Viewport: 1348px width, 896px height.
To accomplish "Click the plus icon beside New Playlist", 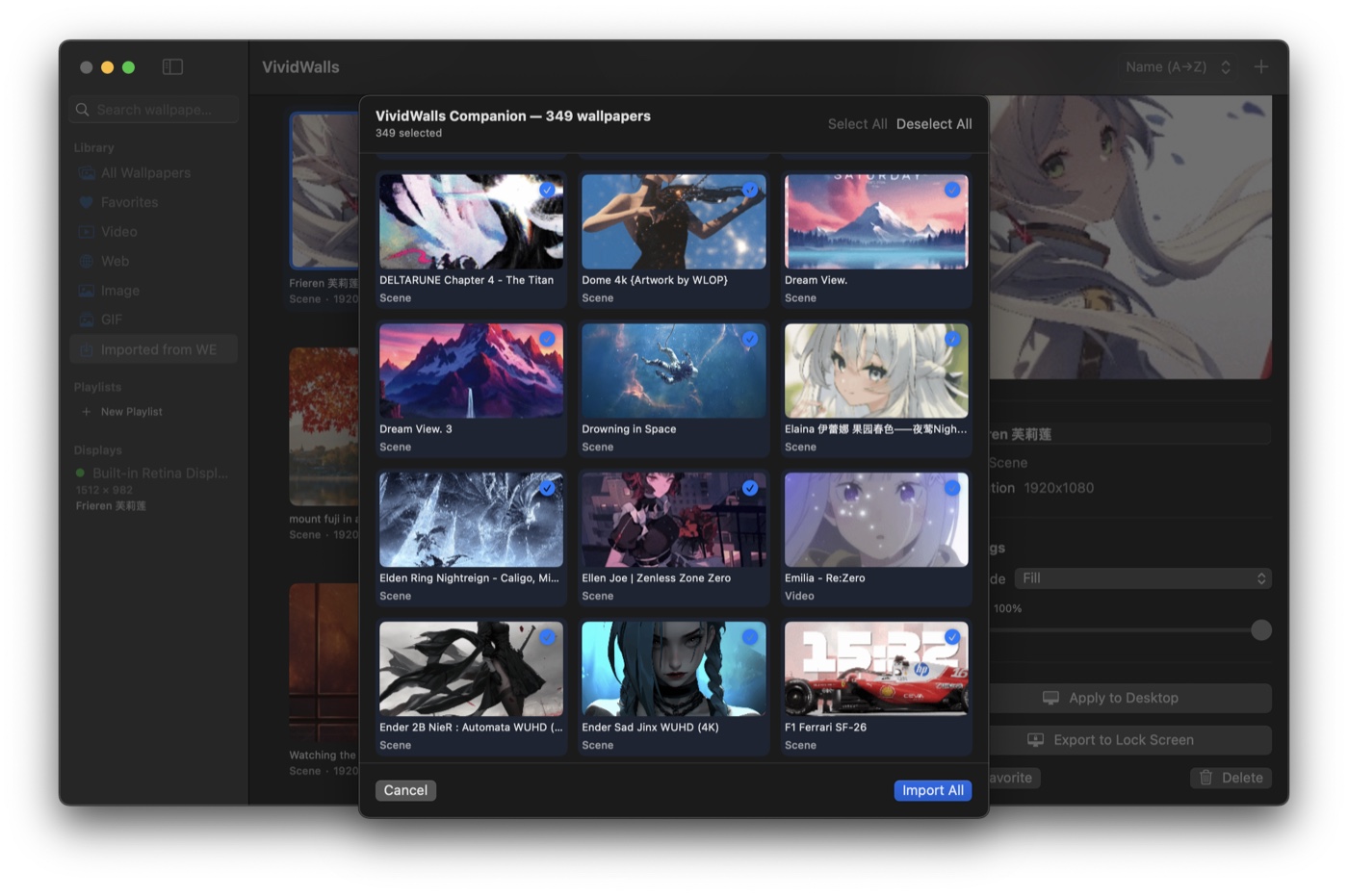I will (x=86, y=412).
